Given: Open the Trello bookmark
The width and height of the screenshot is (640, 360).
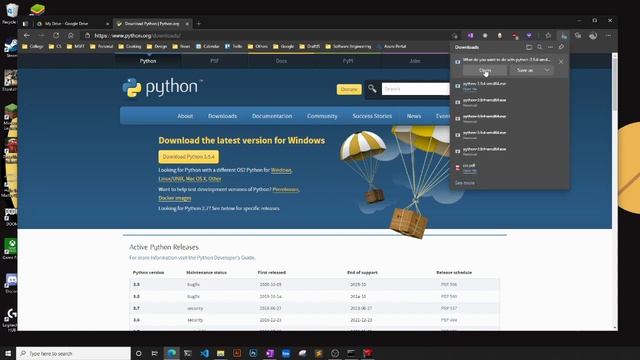Looking at the screenshot, I should tap(234, 47).
